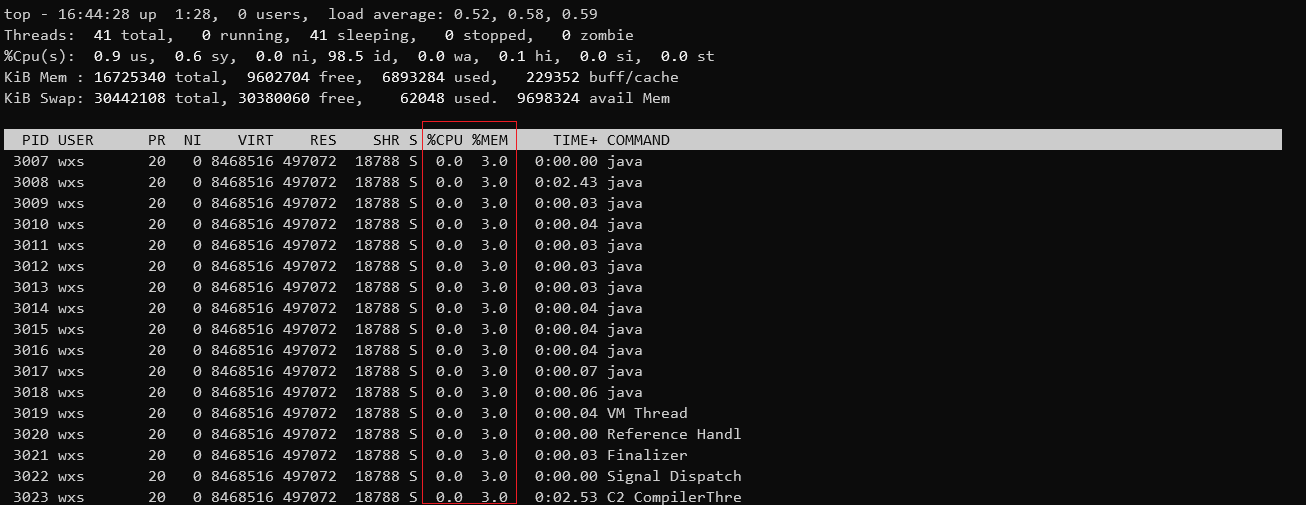Image resolution: width=1306 pixels, height=505 pixels.
Task: Click the PID column header
Action: [x=35, y=140]
